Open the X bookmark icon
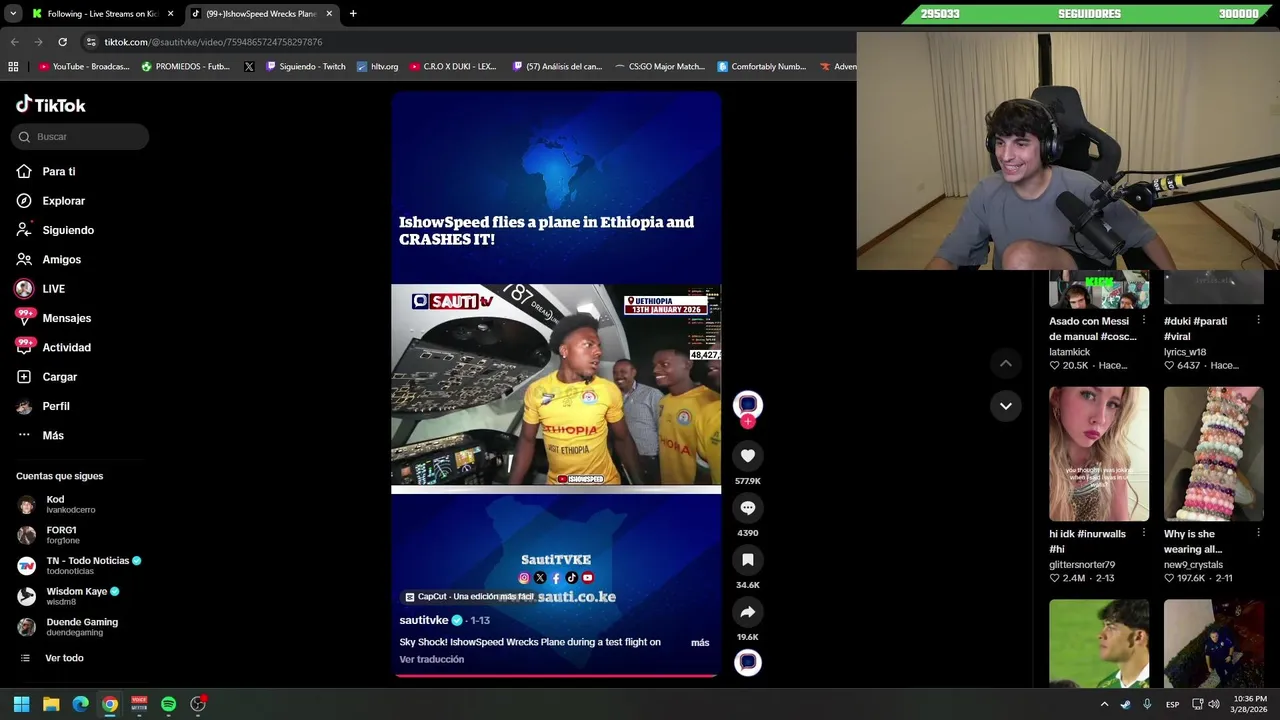Screen dimensions: 1280x720 tap(249, 67)
